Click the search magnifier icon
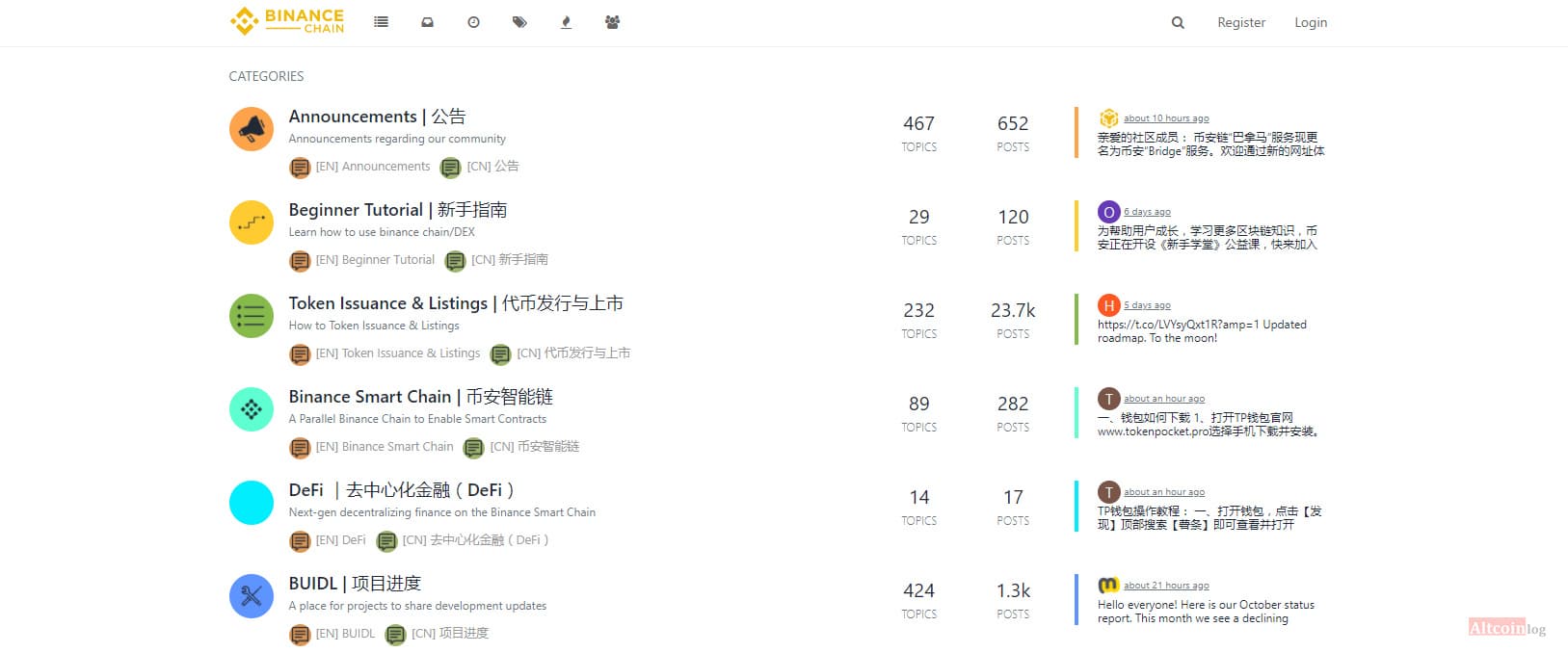 tap(1178, 22)
